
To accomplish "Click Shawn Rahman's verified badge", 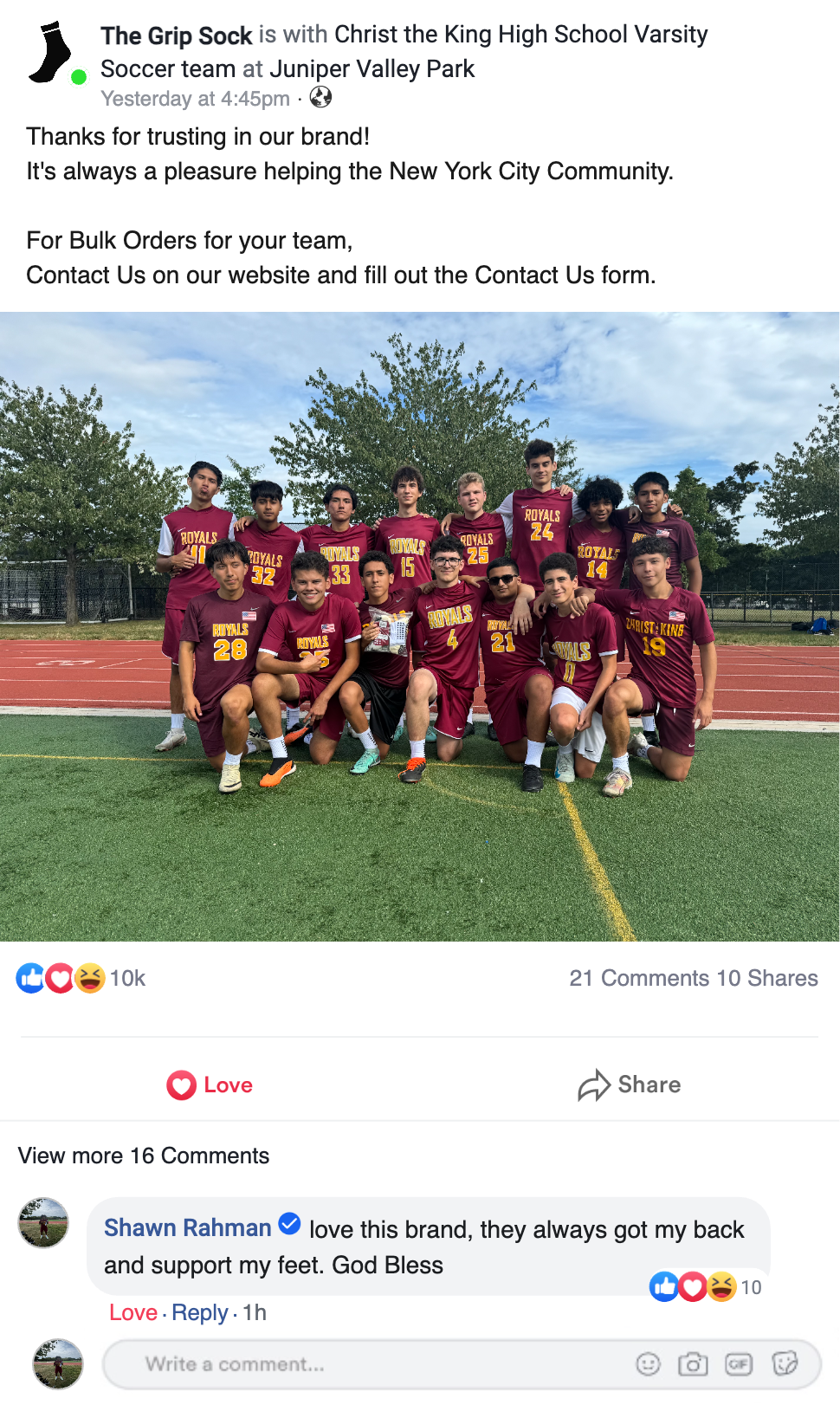I will (x=289, y=1225).
